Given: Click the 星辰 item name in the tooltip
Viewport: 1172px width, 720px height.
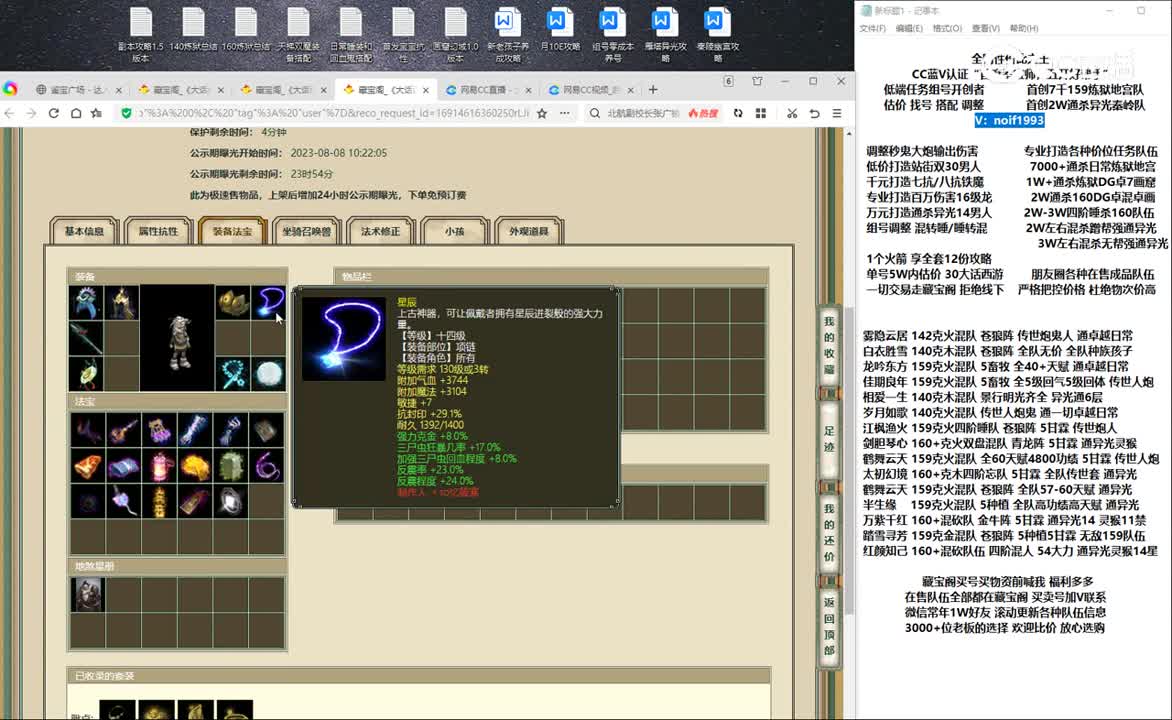Looking at the screenshot, I should (x=407, y=302).
